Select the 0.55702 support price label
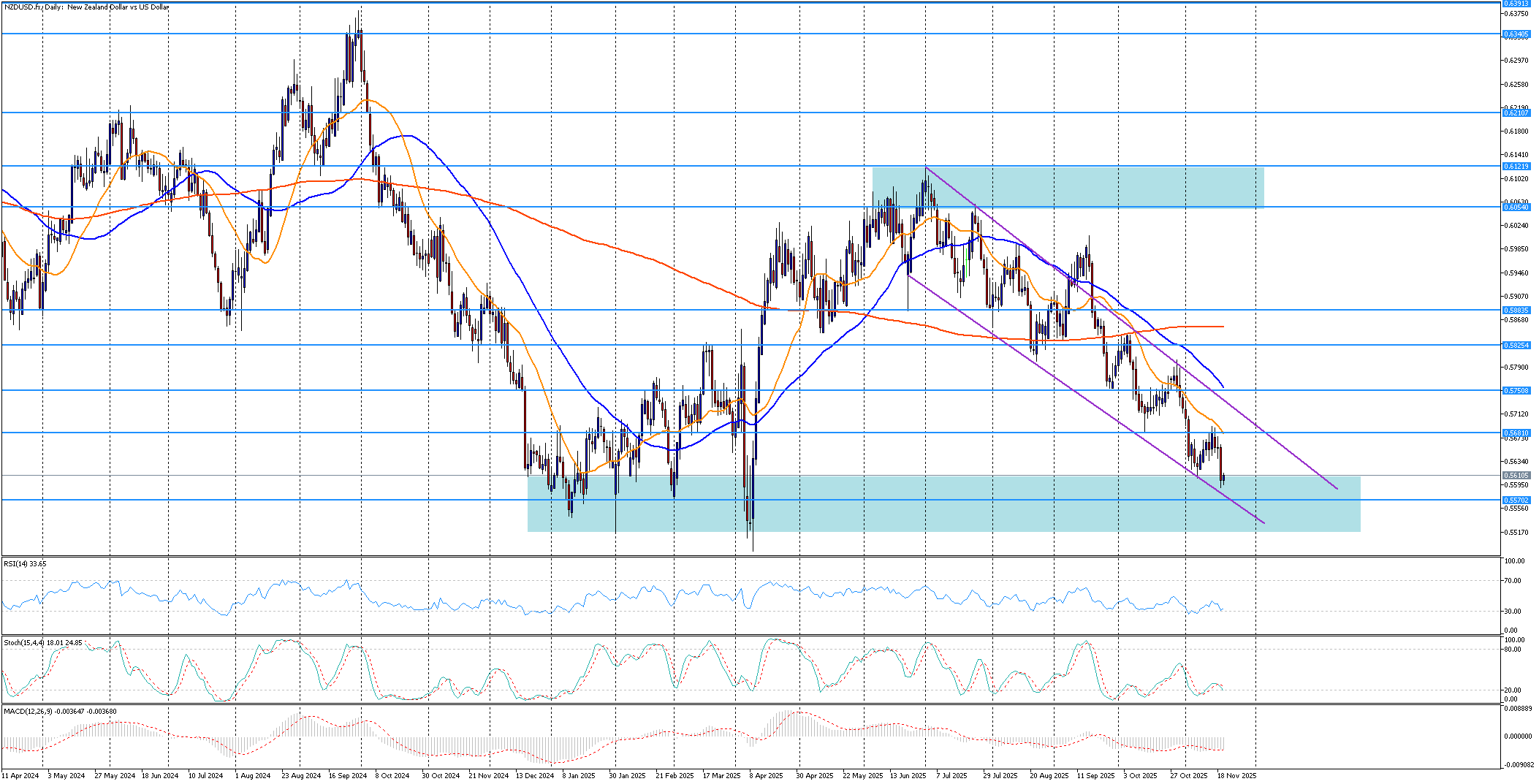The width and height of the screenshot is (1539, 784). click(1516, 501)
